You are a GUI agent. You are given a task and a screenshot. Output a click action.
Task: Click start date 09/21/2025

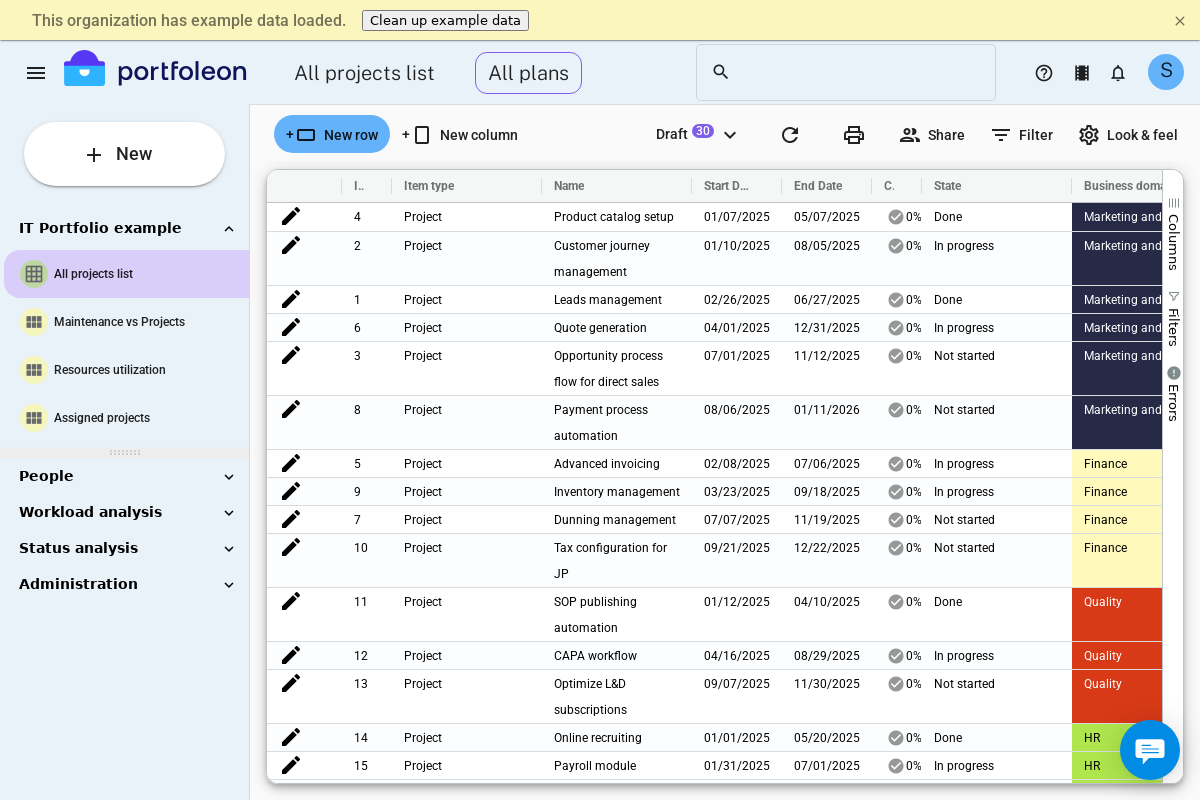[737, 548]
